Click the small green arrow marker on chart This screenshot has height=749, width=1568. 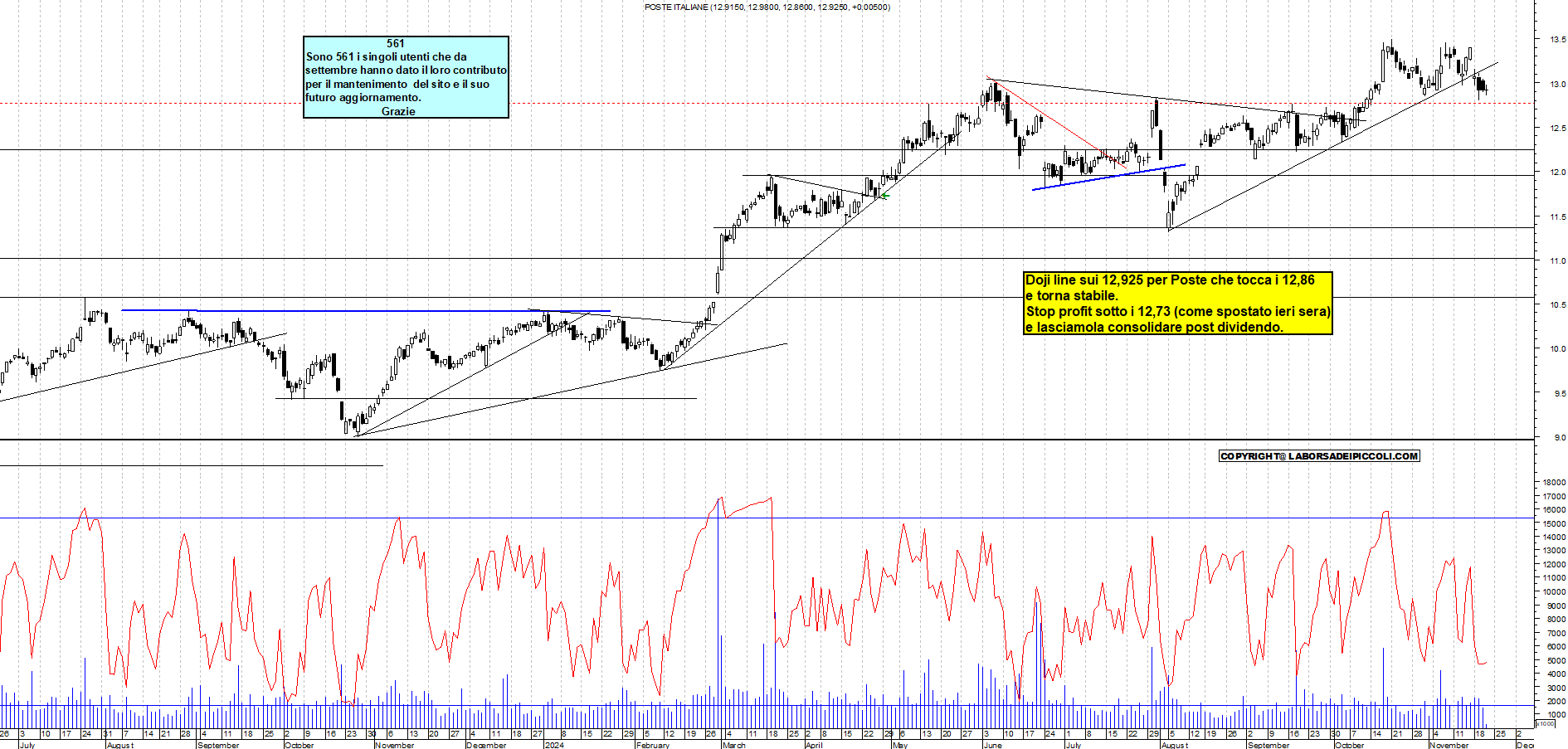coord(884,196)
